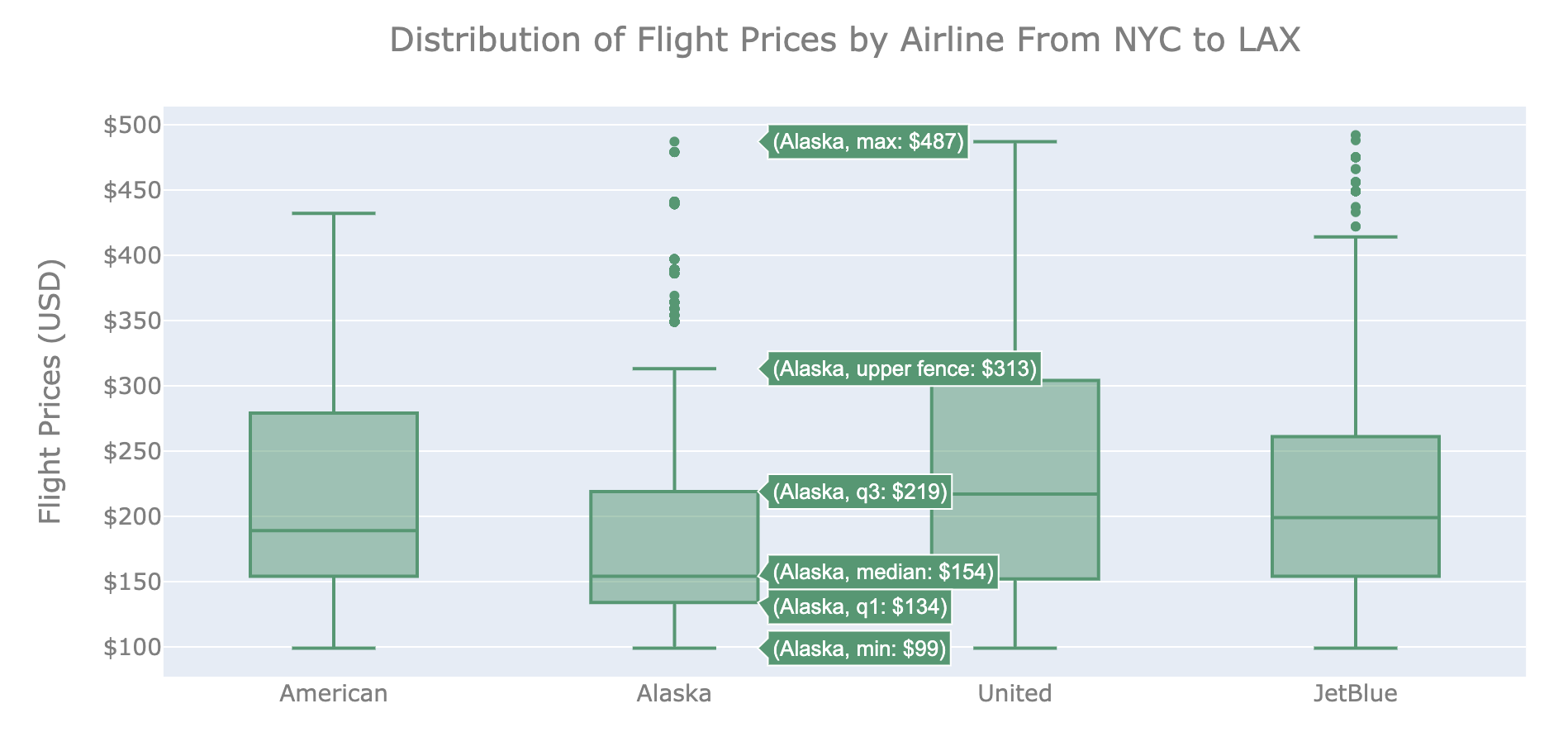
Task: Click the $500 y-axis tick label
Action: 131,126
